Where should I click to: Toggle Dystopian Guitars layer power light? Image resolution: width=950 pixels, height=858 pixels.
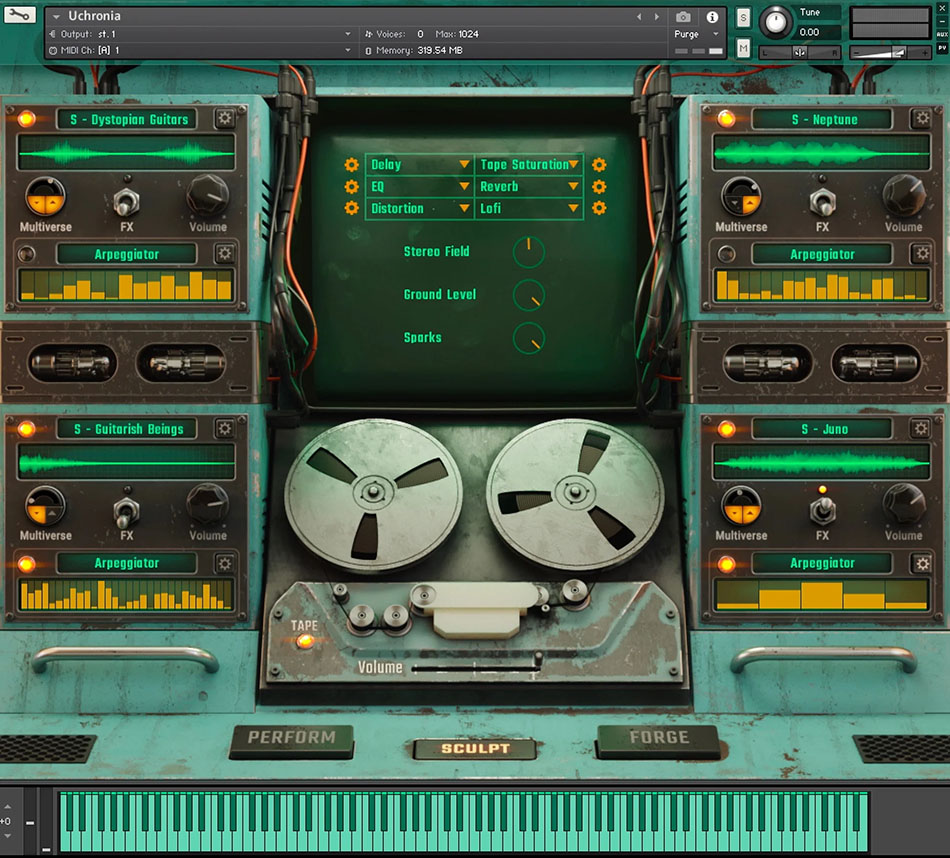(26, 118)
